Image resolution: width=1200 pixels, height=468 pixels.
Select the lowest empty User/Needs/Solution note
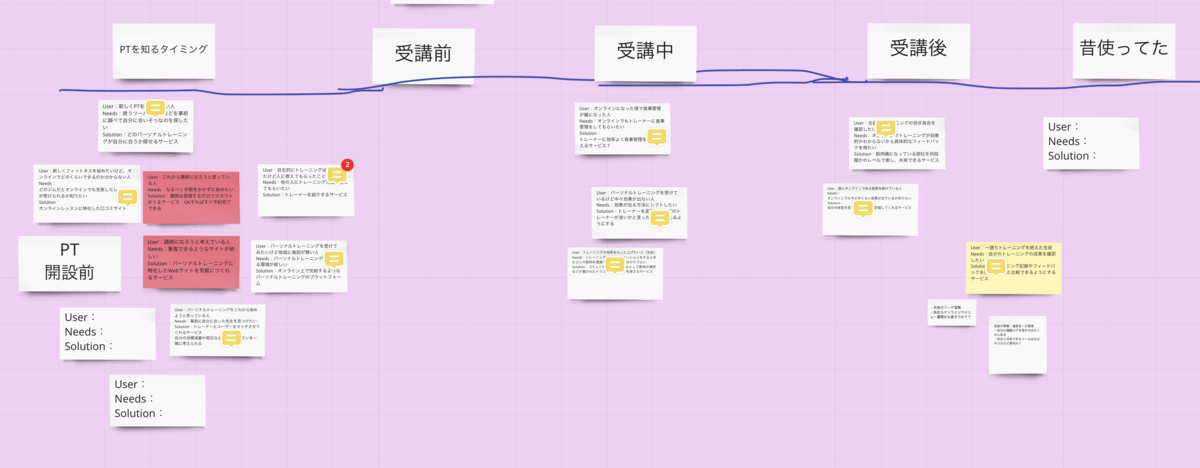157,401
